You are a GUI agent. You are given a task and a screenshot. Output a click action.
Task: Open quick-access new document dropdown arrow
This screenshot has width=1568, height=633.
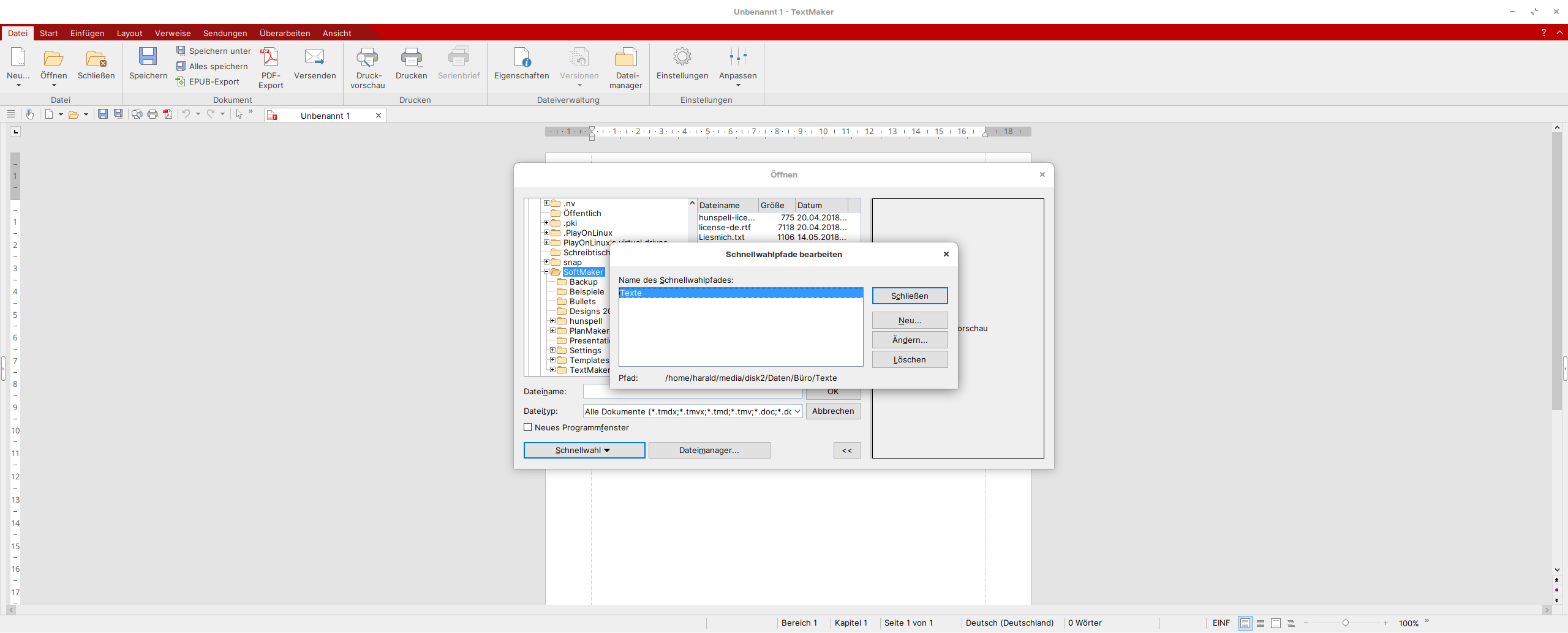point(61,114)
